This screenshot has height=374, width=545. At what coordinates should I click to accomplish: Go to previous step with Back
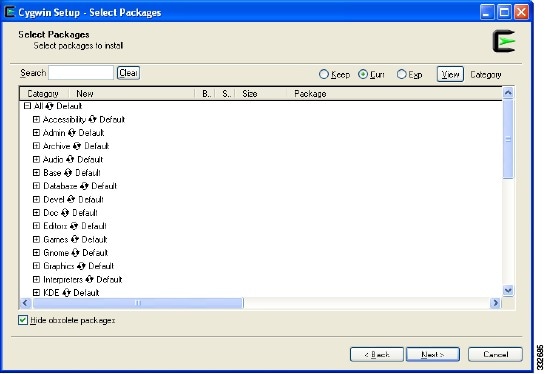point(377,354)
